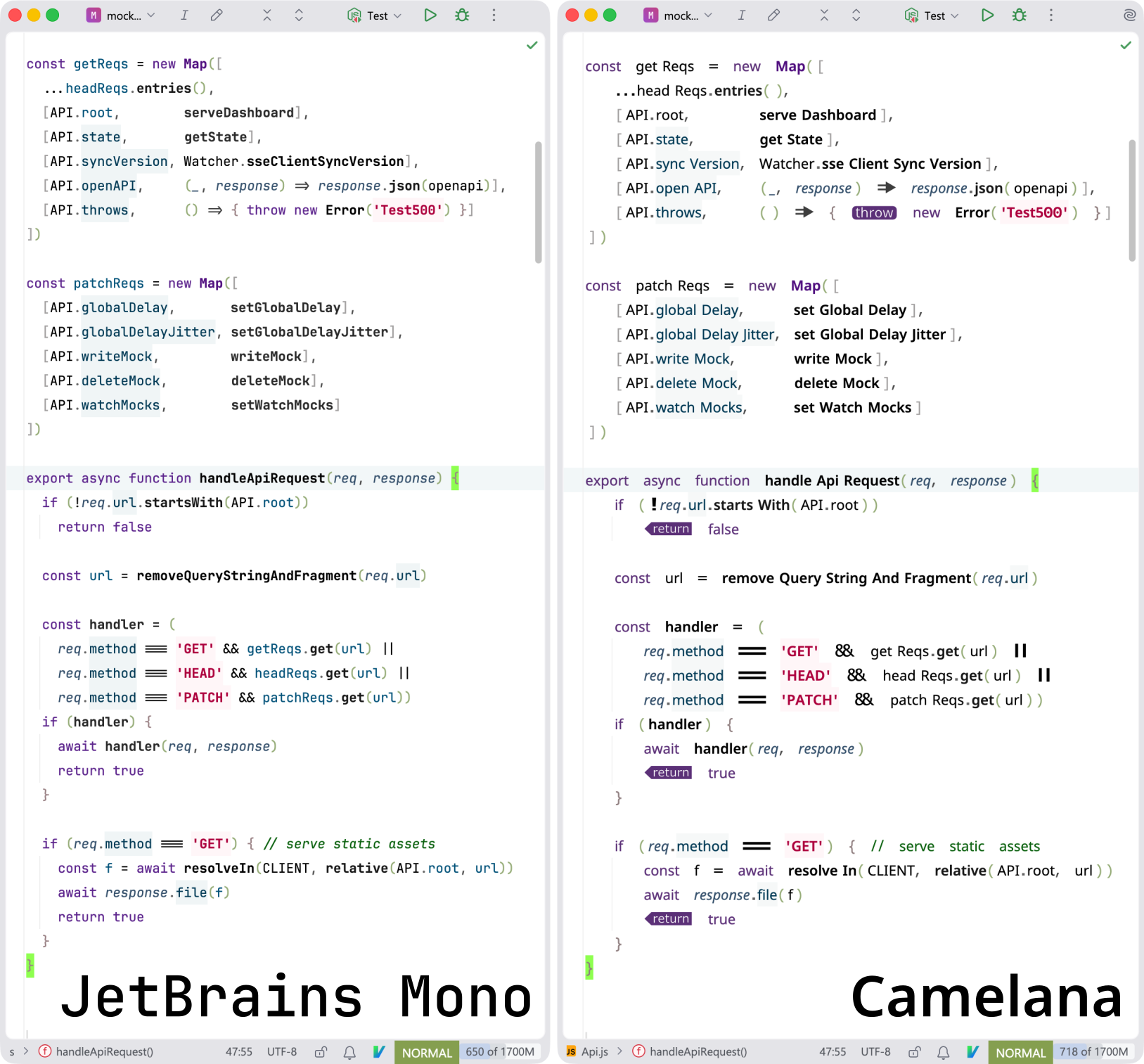Toggle the read-only lock icon in the left status bar
The image size is (1144, 1064).
(x=321, y=1052)
